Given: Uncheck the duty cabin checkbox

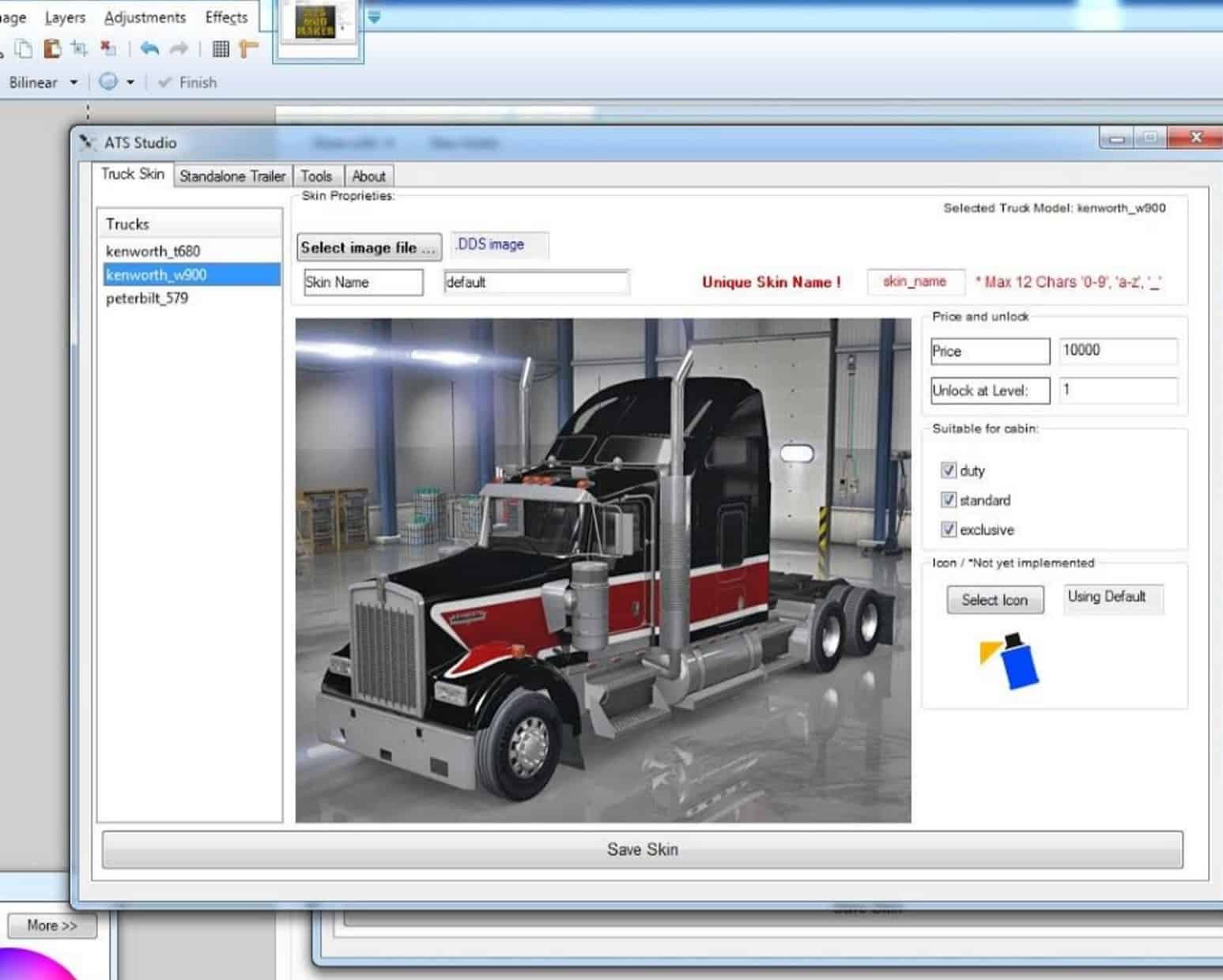Looking at the screenshot, I should [x=948, y=470].
